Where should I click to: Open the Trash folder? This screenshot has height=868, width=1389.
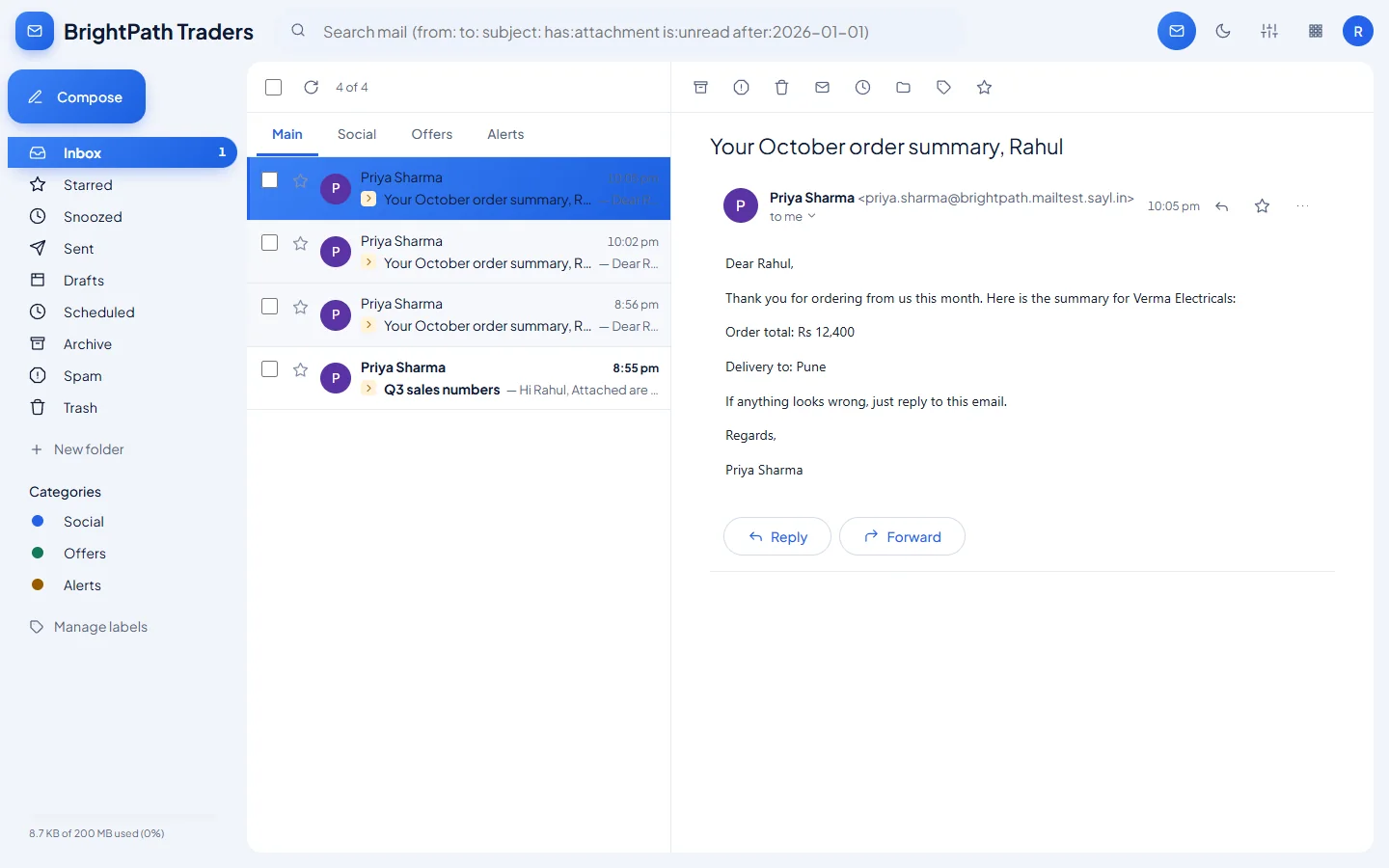(123, 407)
